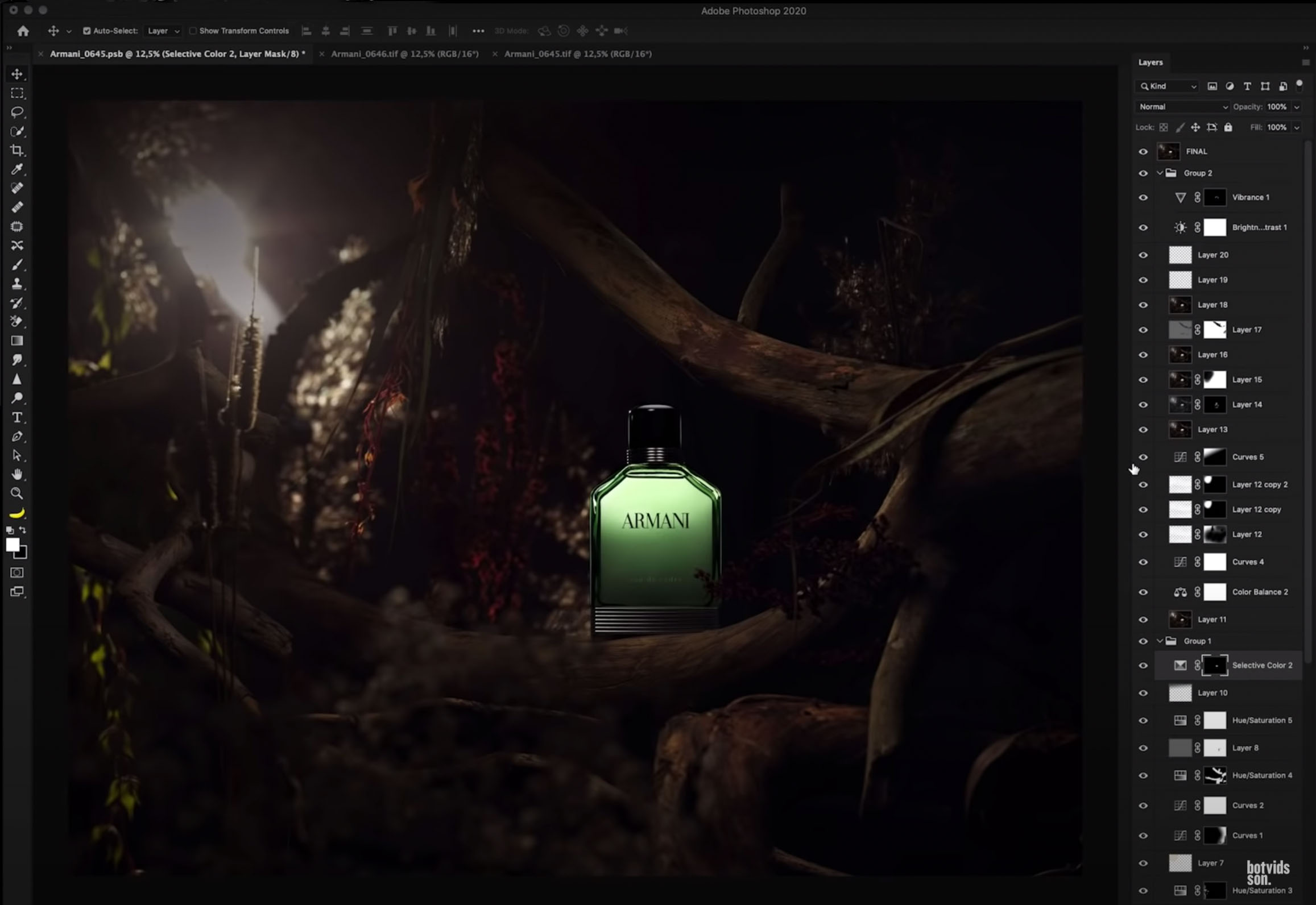Screen dimensions: 1316x905
Task: Open the Opacity value dropdown
Action: (x=1297, y=107)
